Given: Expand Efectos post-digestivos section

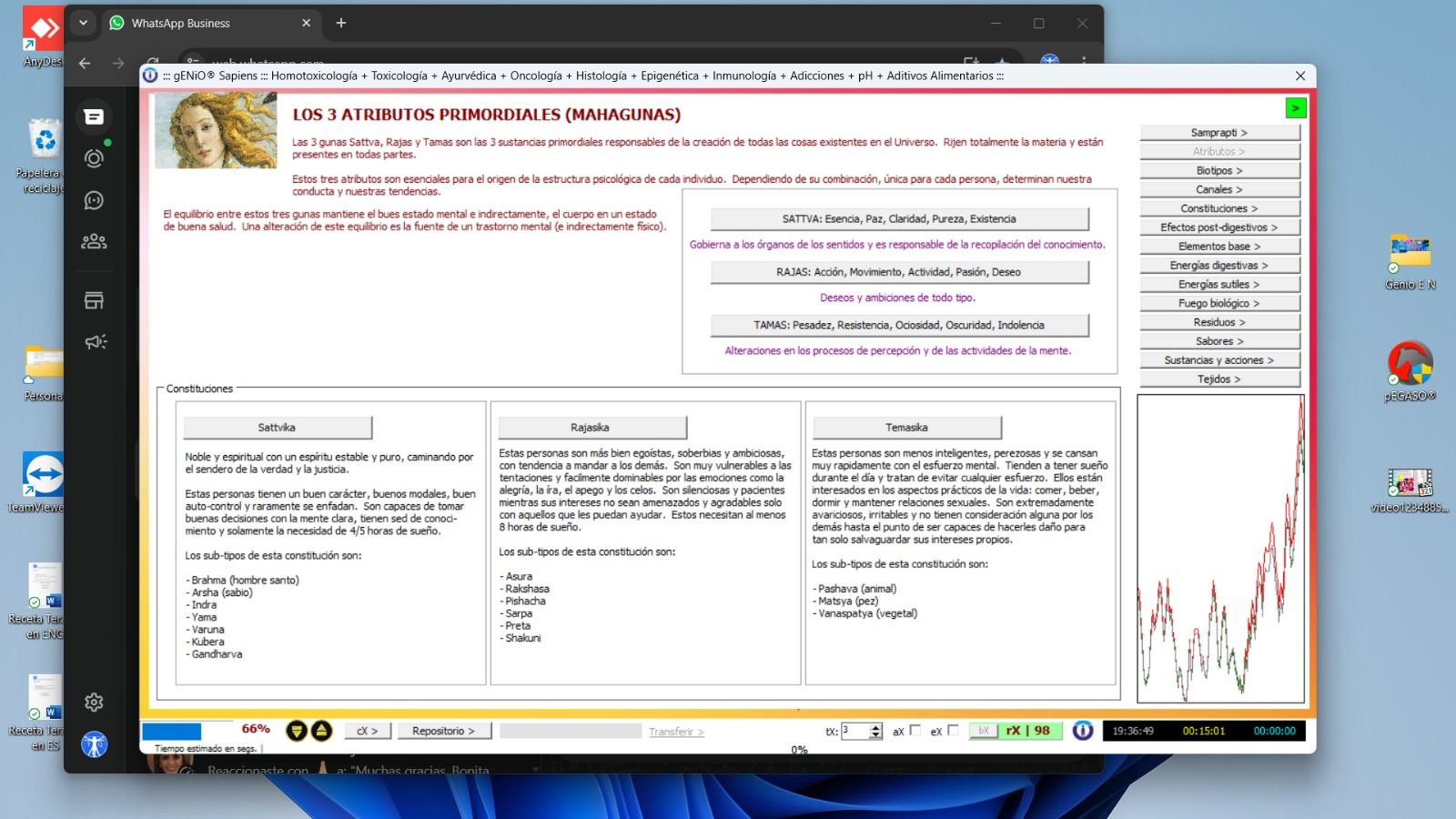Looking at the screenshot, I should click(1219, 227).
